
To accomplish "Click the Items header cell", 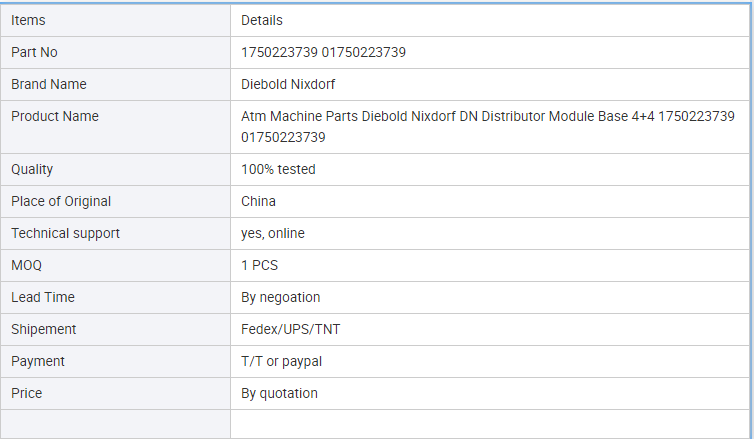I will click(115, 20).
